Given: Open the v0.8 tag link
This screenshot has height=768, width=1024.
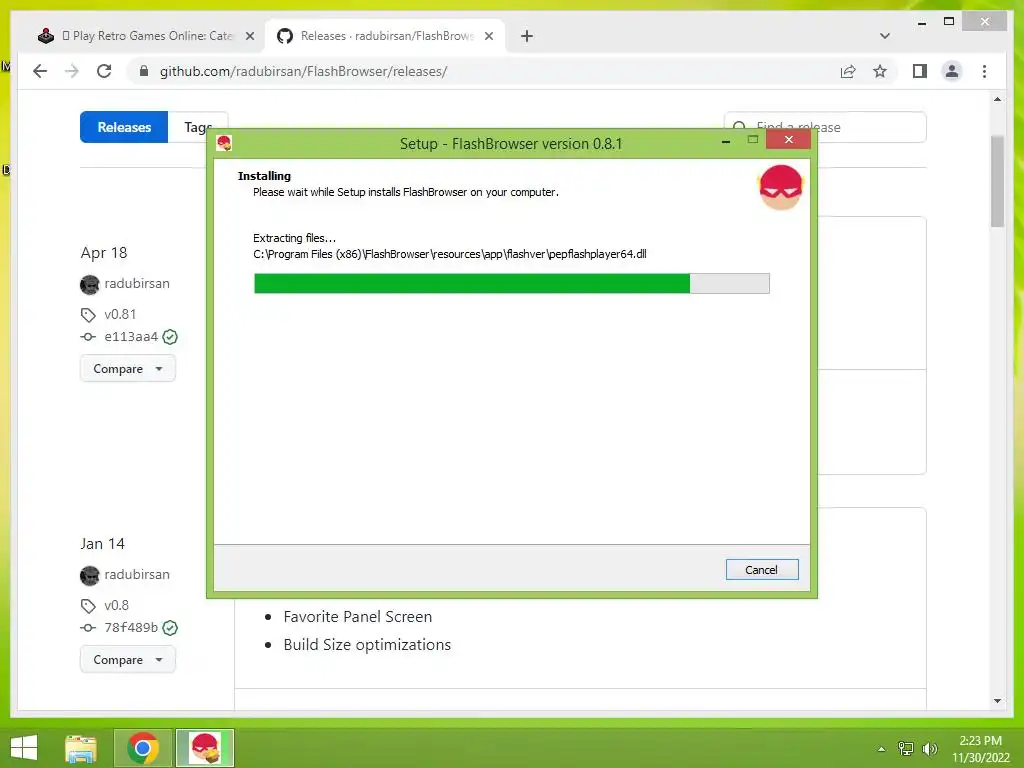Looking at the screenshot, I should click(x=116, y=605).
